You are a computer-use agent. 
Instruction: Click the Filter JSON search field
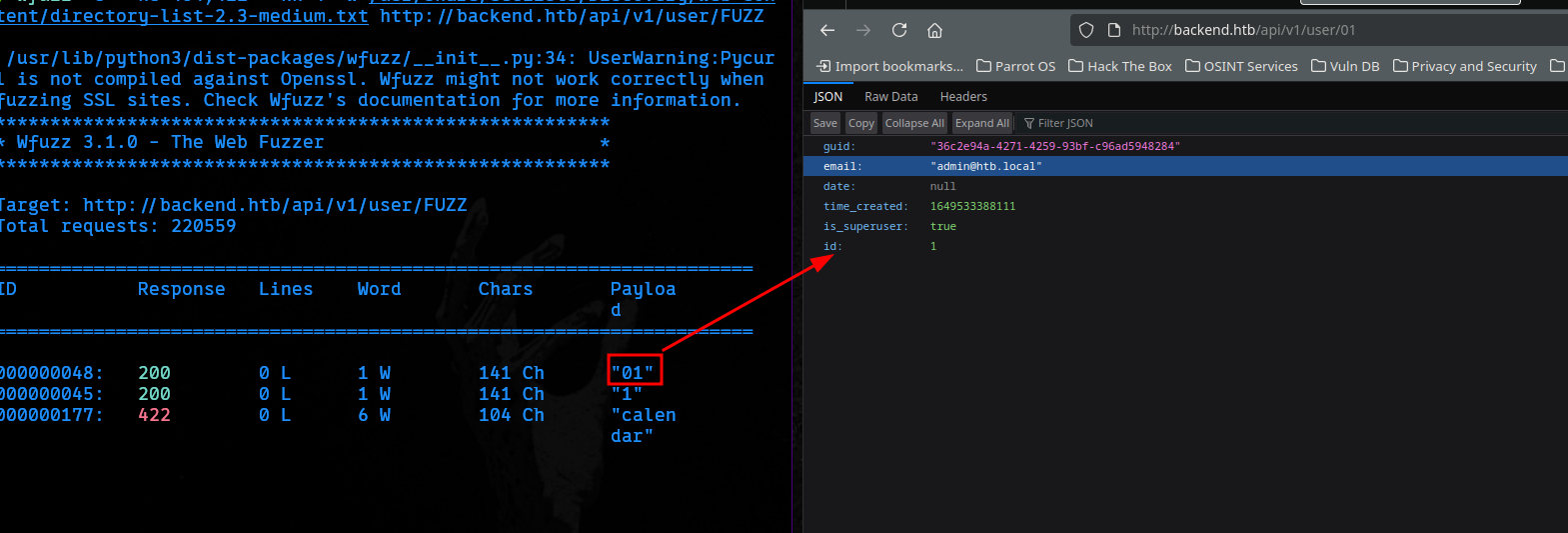pyautogui.click(x=1065, y=123)
